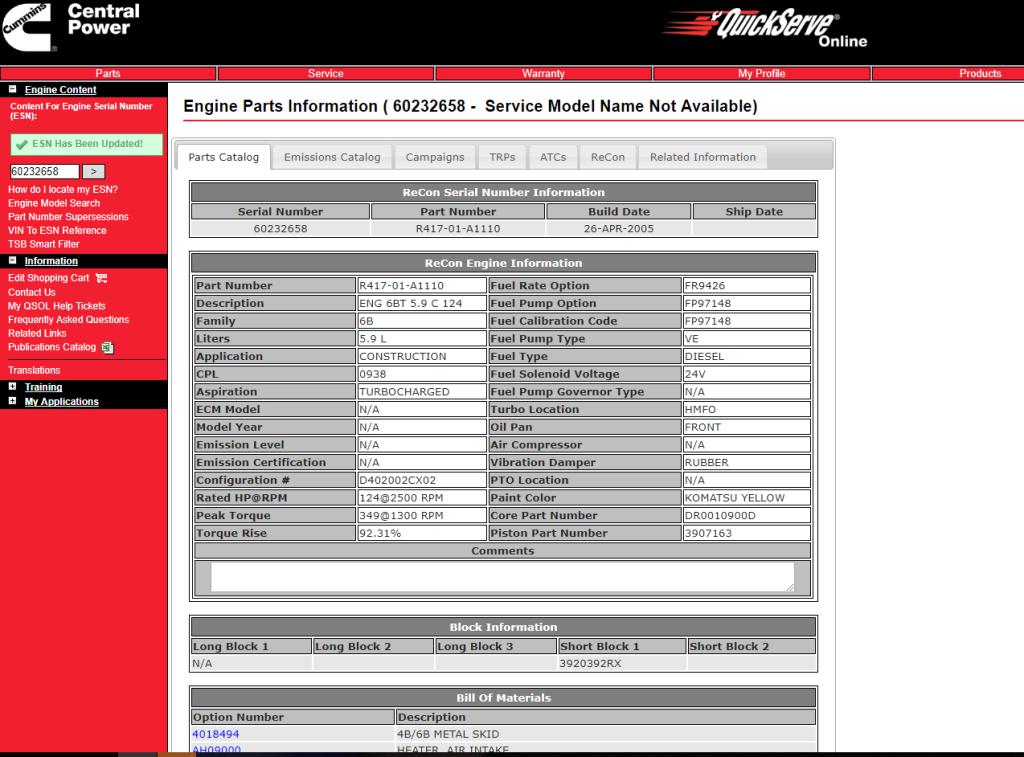
Task: Collapse the Information section
Action: (13, 261)
